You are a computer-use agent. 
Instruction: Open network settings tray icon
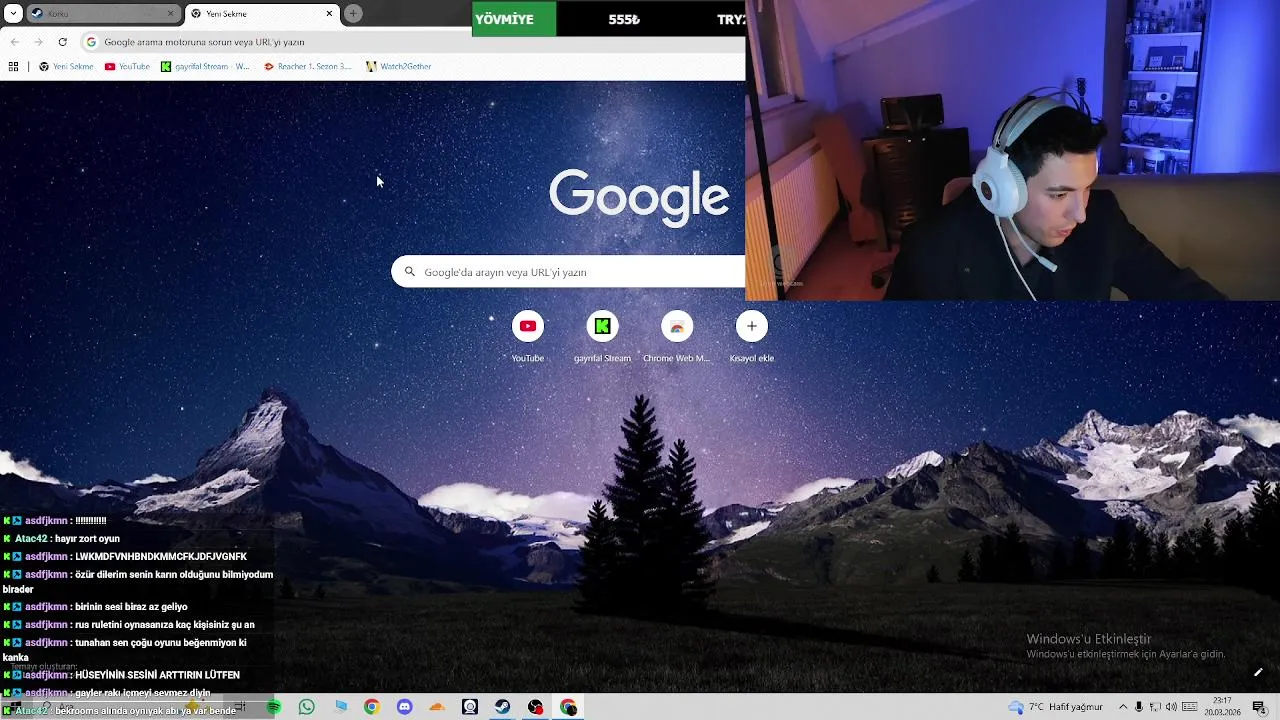pyautogui.click(x=1155, y=707)
